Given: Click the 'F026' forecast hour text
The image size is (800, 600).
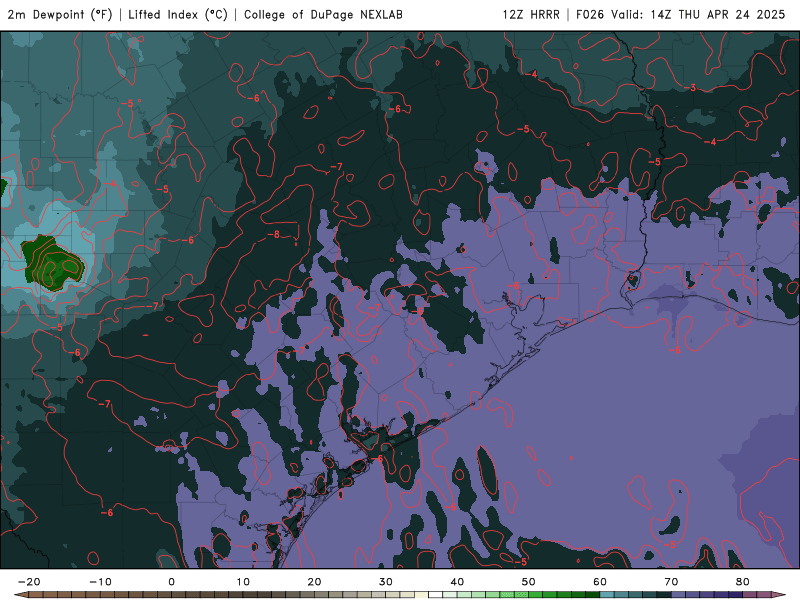Looking at the screenshot, I should (x=591, y=15).
